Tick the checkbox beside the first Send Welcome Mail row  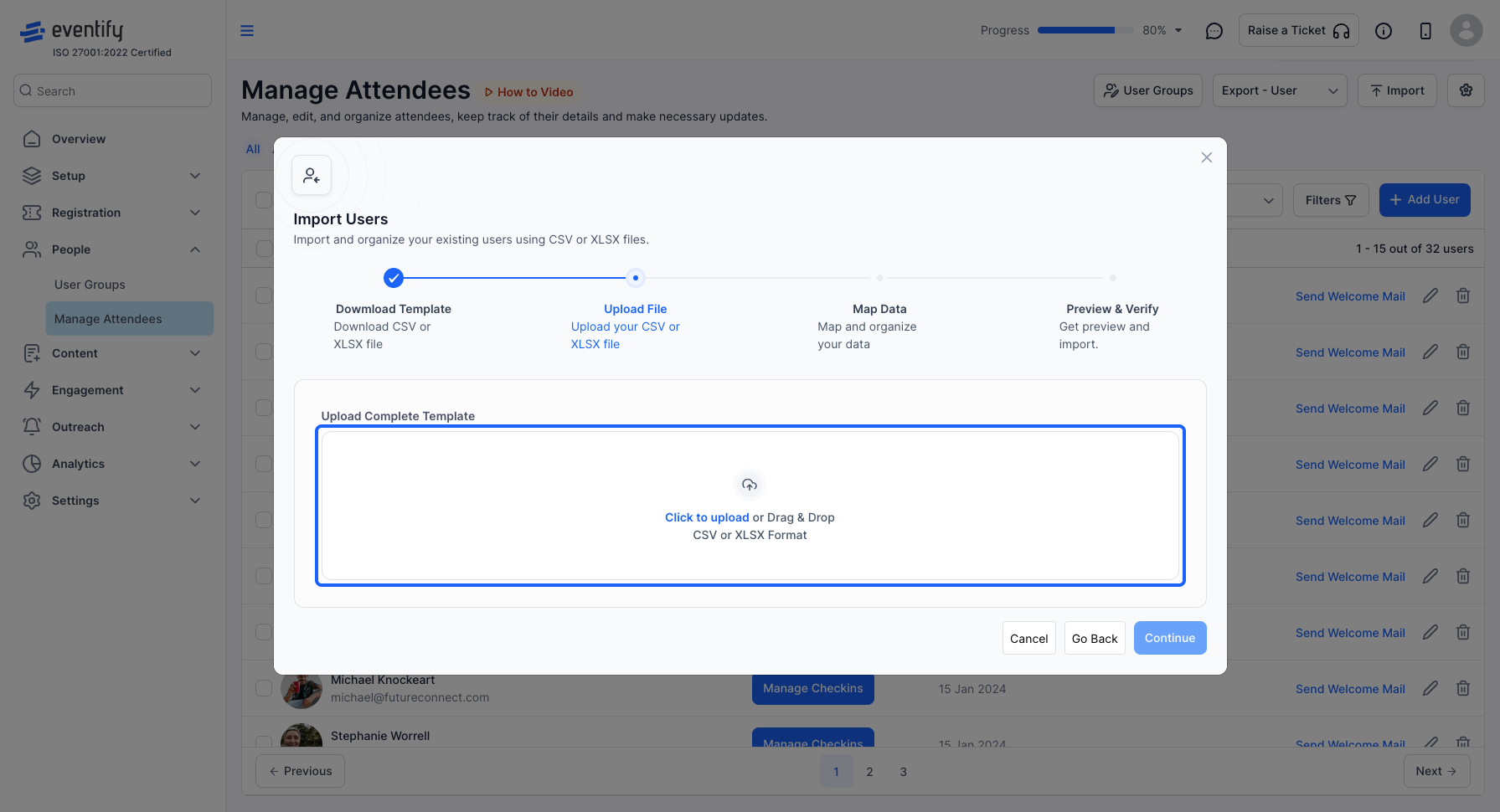[264, 296]
